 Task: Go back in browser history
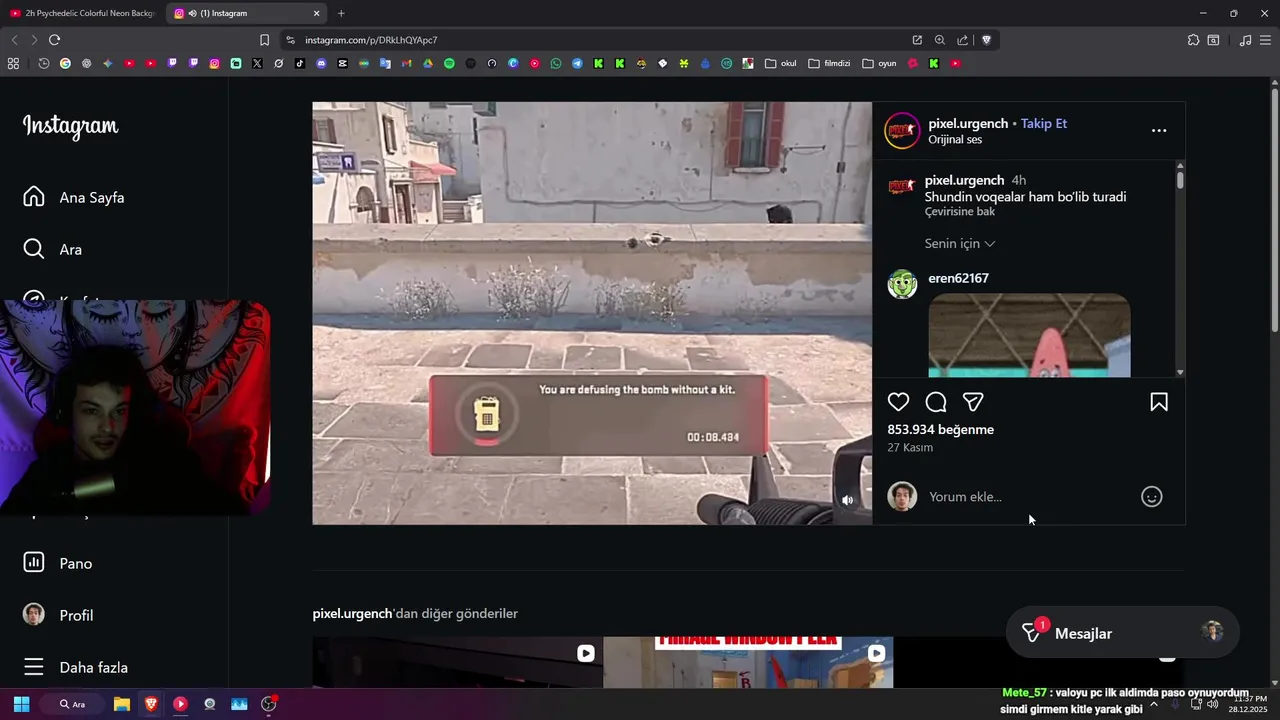14,40
